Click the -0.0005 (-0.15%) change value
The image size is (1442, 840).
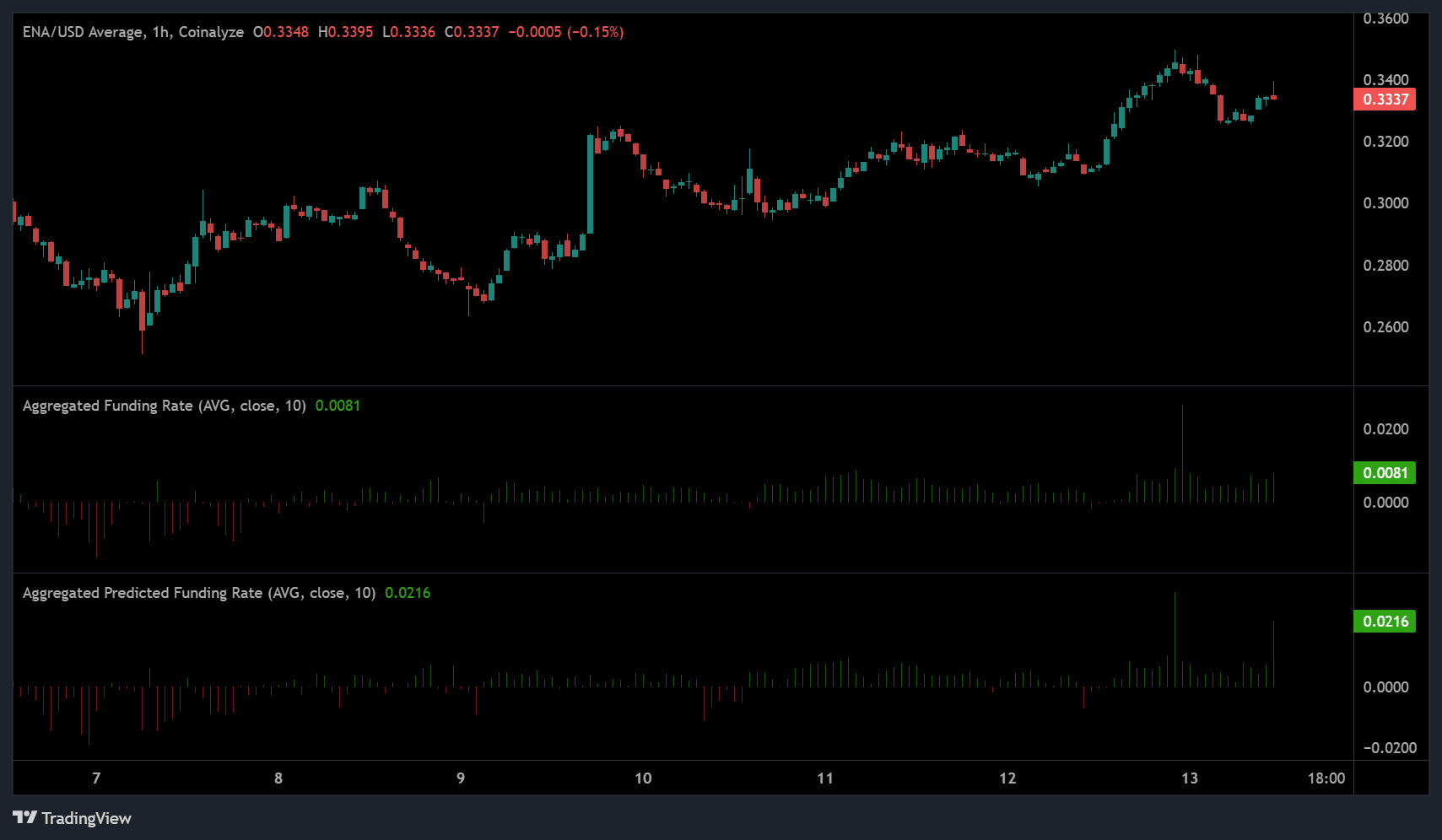pyautogui.click(x=565, y=32)
